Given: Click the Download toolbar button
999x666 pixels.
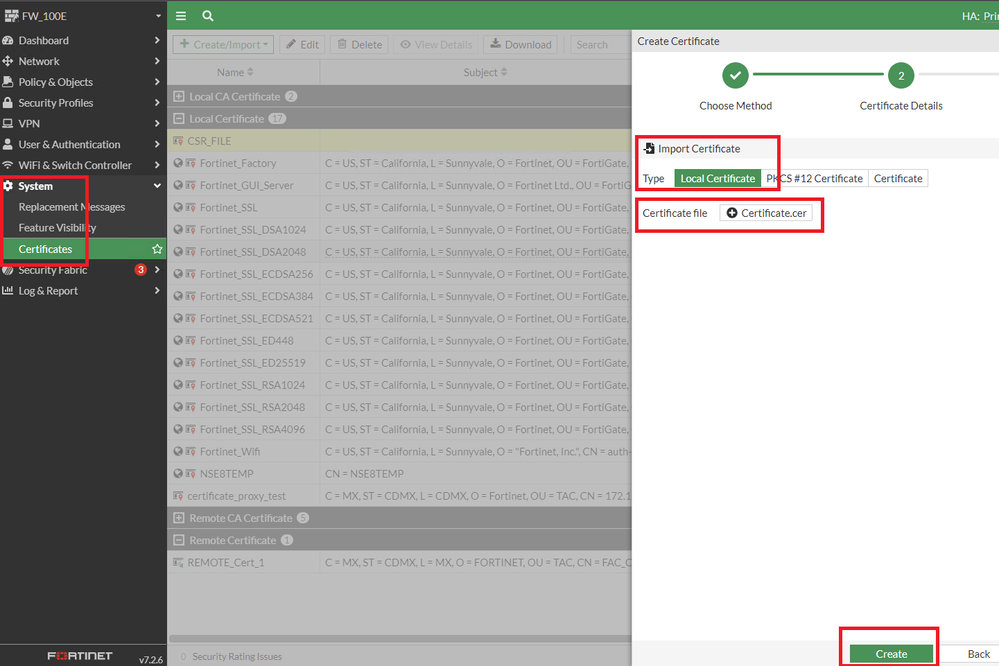Looking at the screenshot, I should click(x=521, y=45).
